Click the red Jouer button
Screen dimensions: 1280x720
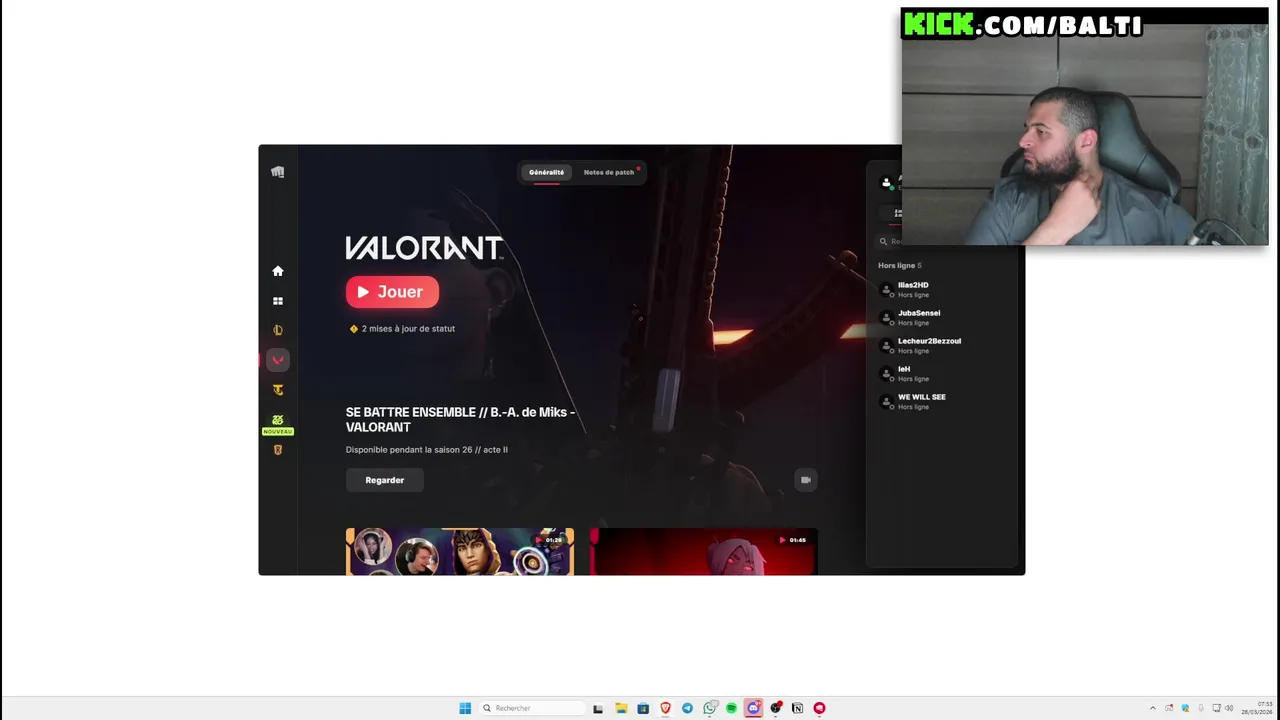click(392, 292)
